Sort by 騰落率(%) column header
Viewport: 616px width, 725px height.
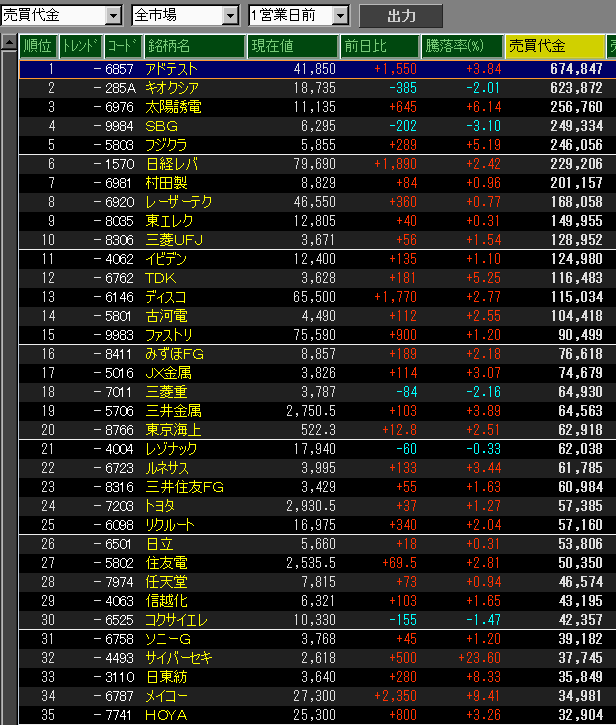click(x=462, y=46)
